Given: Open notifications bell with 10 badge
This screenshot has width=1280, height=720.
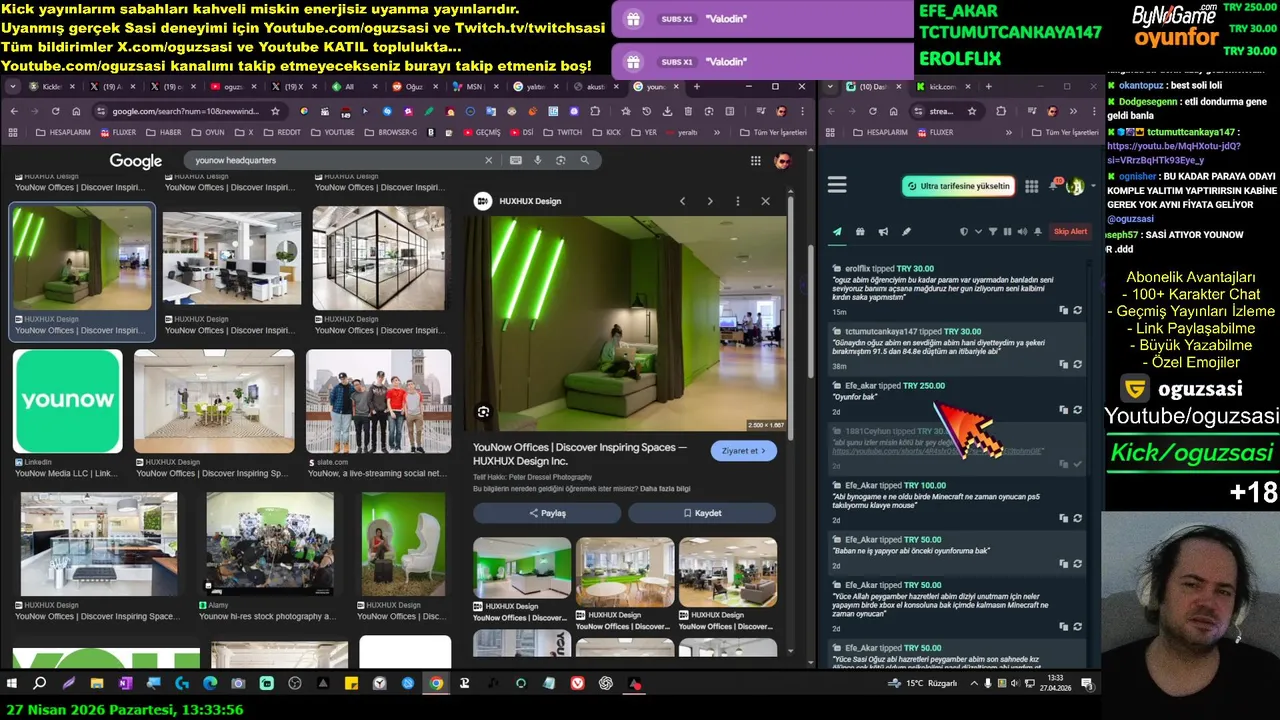Looking at the screenshot, I should click(1054, 186).
